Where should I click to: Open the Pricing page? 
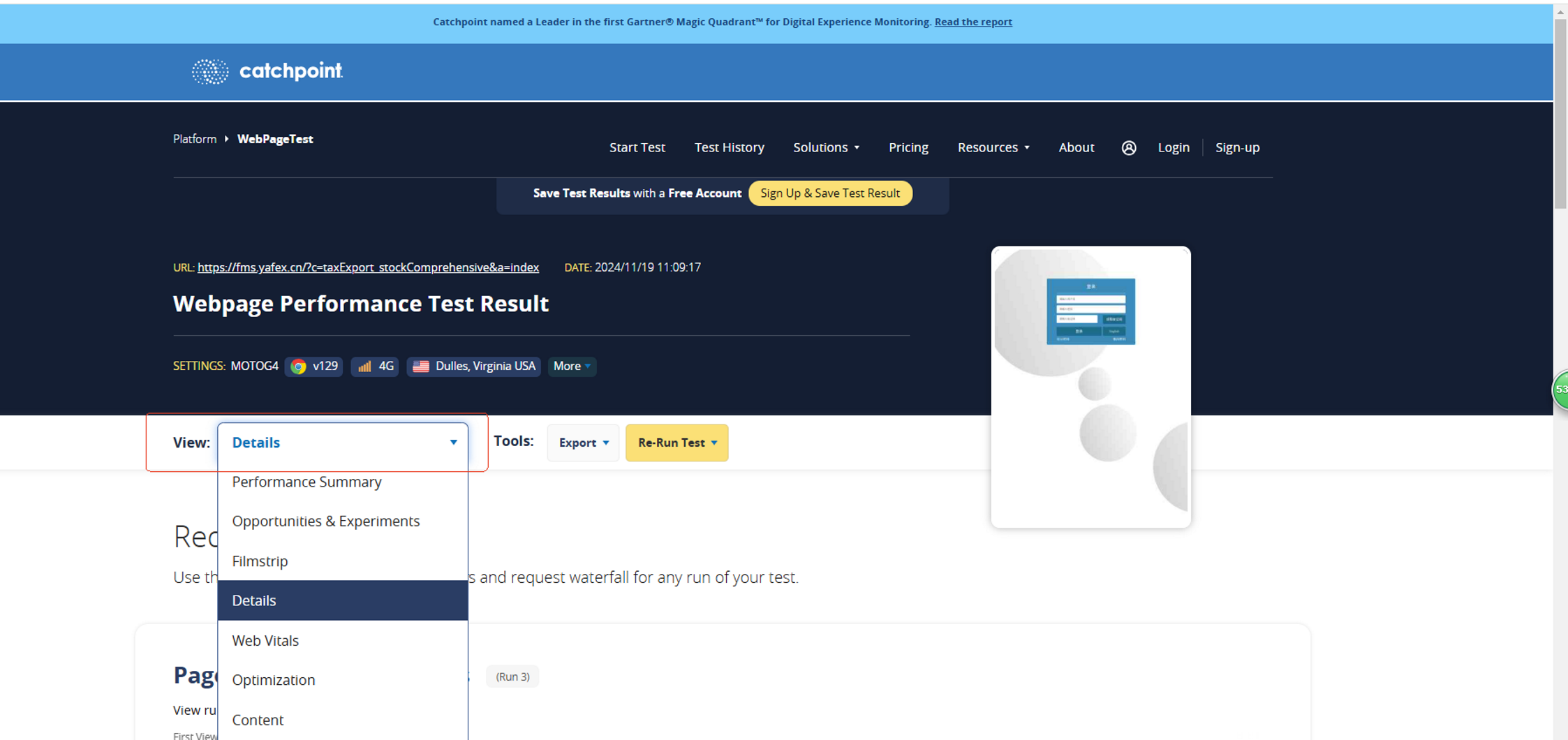point(908,147)
